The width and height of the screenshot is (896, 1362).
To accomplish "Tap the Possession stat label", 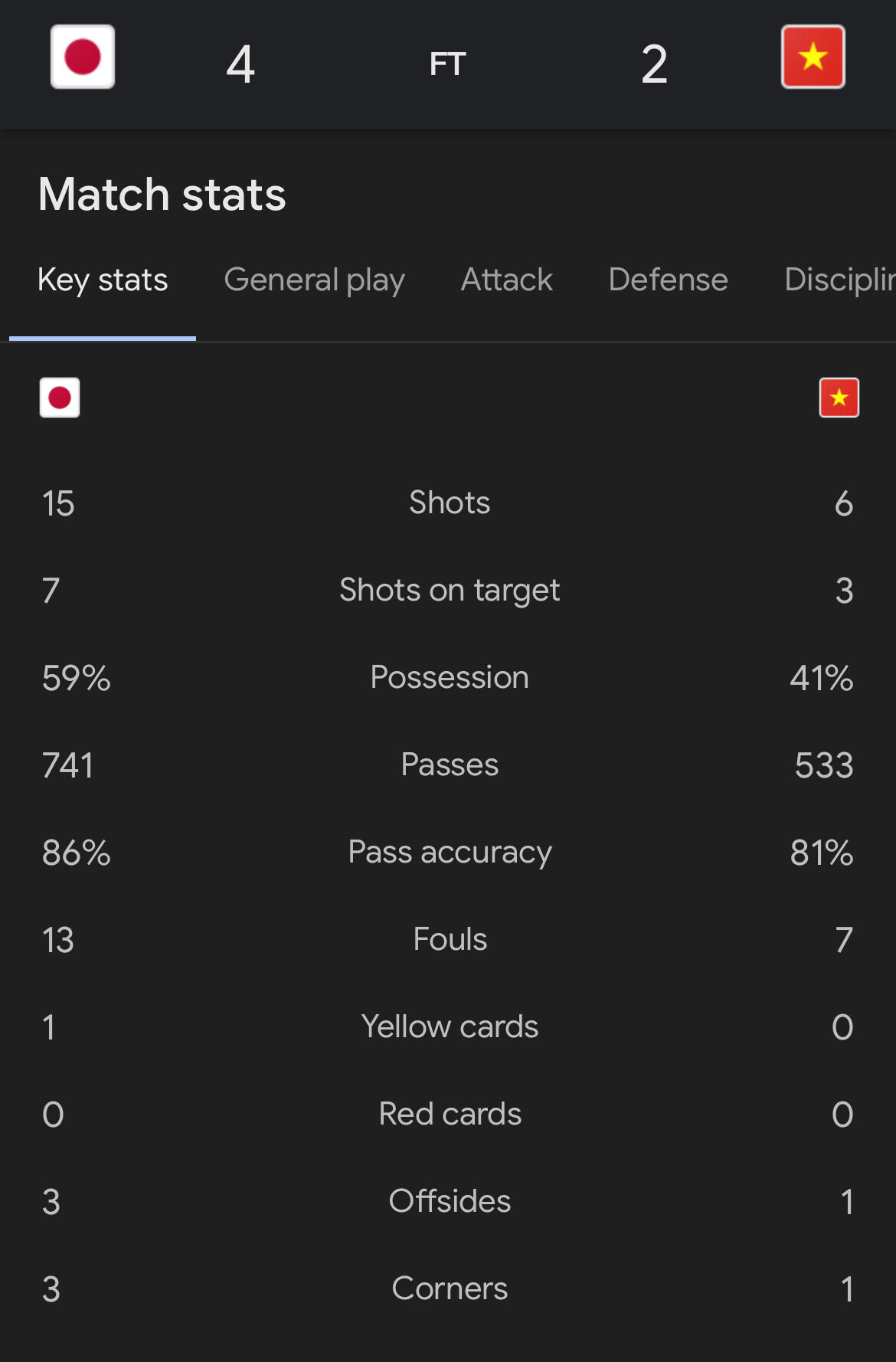I will [450, 678].
